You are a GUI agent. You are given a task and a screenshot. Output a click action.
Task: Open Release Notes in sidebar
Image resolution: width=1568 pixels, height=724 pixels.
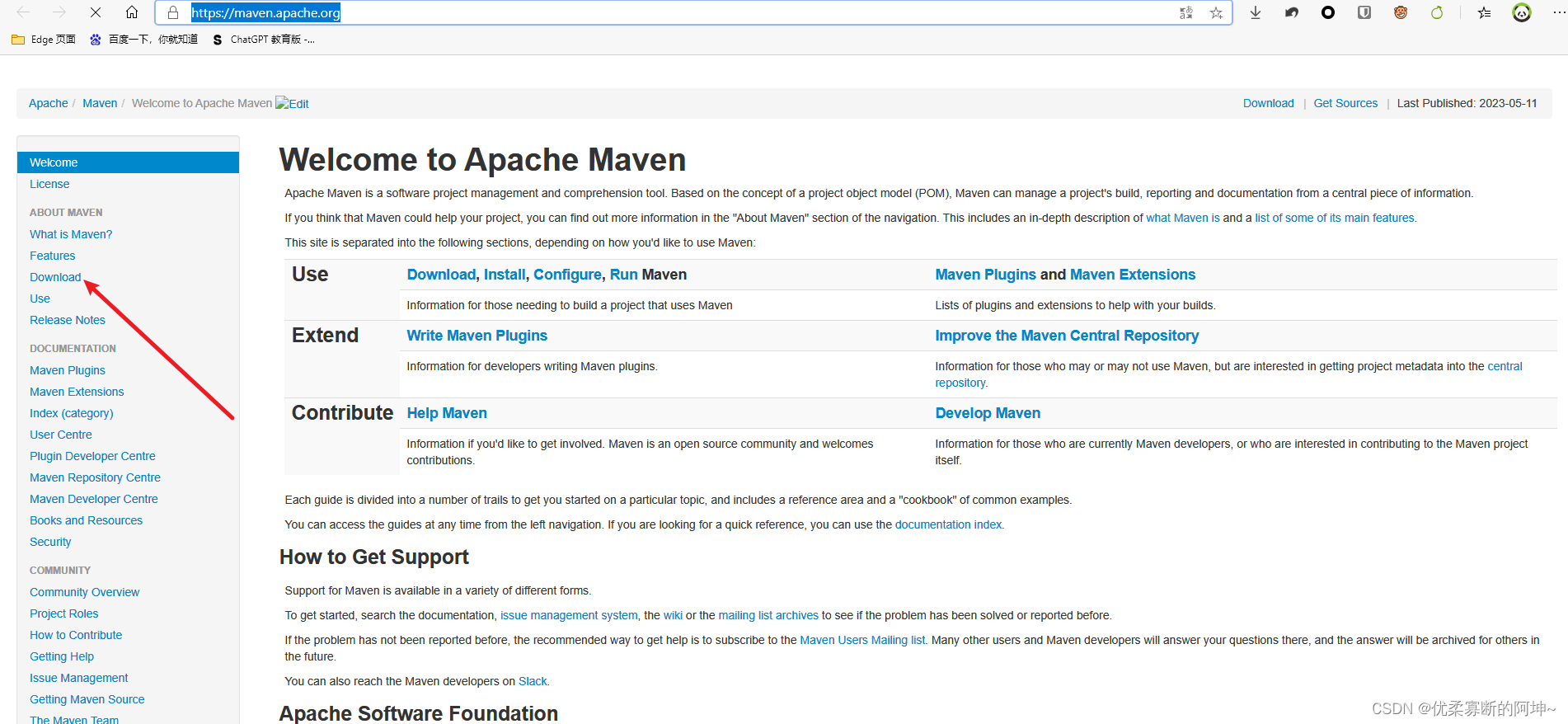(68, 320)
